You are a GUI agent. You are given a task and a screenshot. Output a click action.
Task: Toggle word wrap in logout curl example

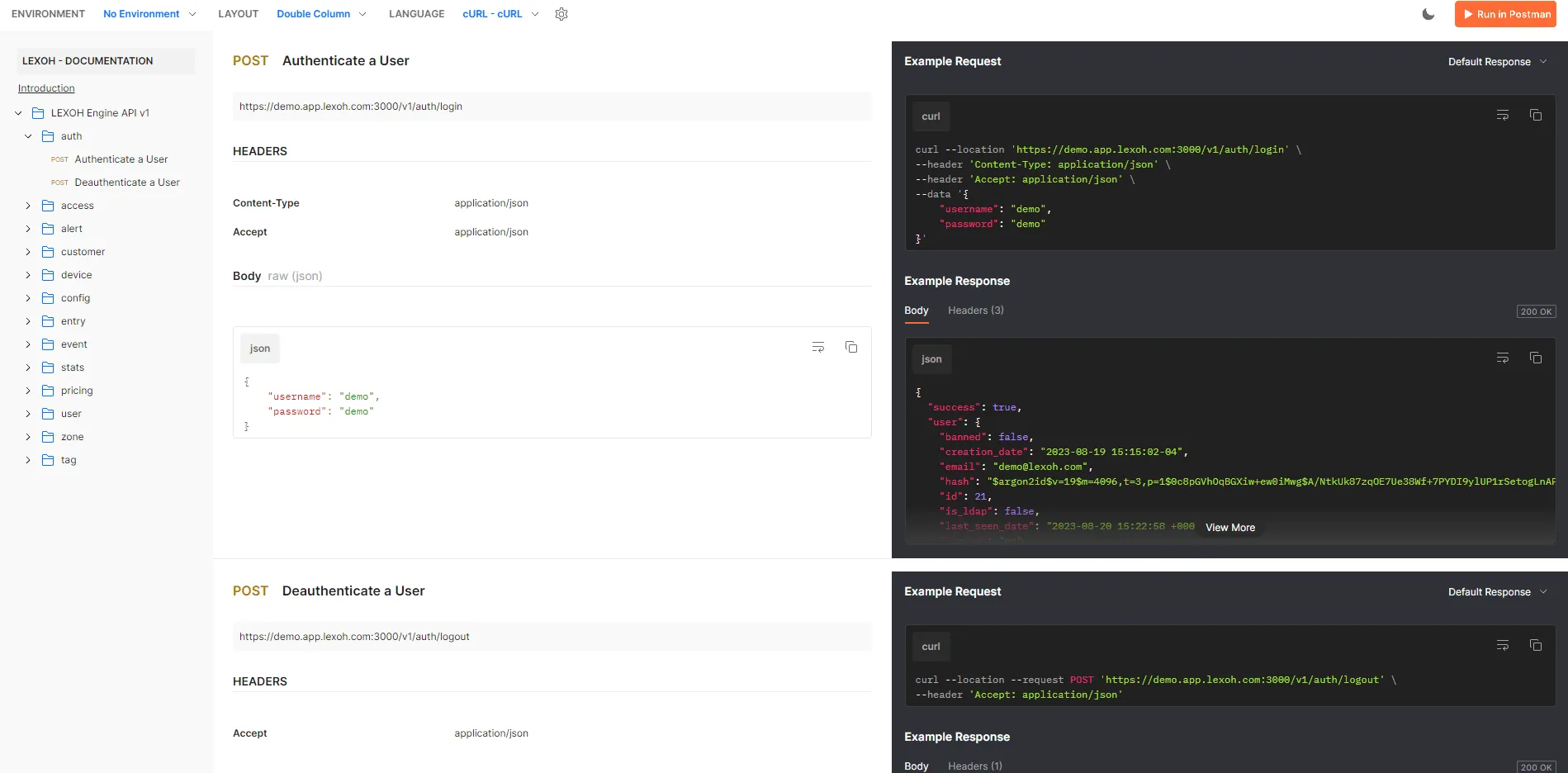click(x=1503, y=646)
